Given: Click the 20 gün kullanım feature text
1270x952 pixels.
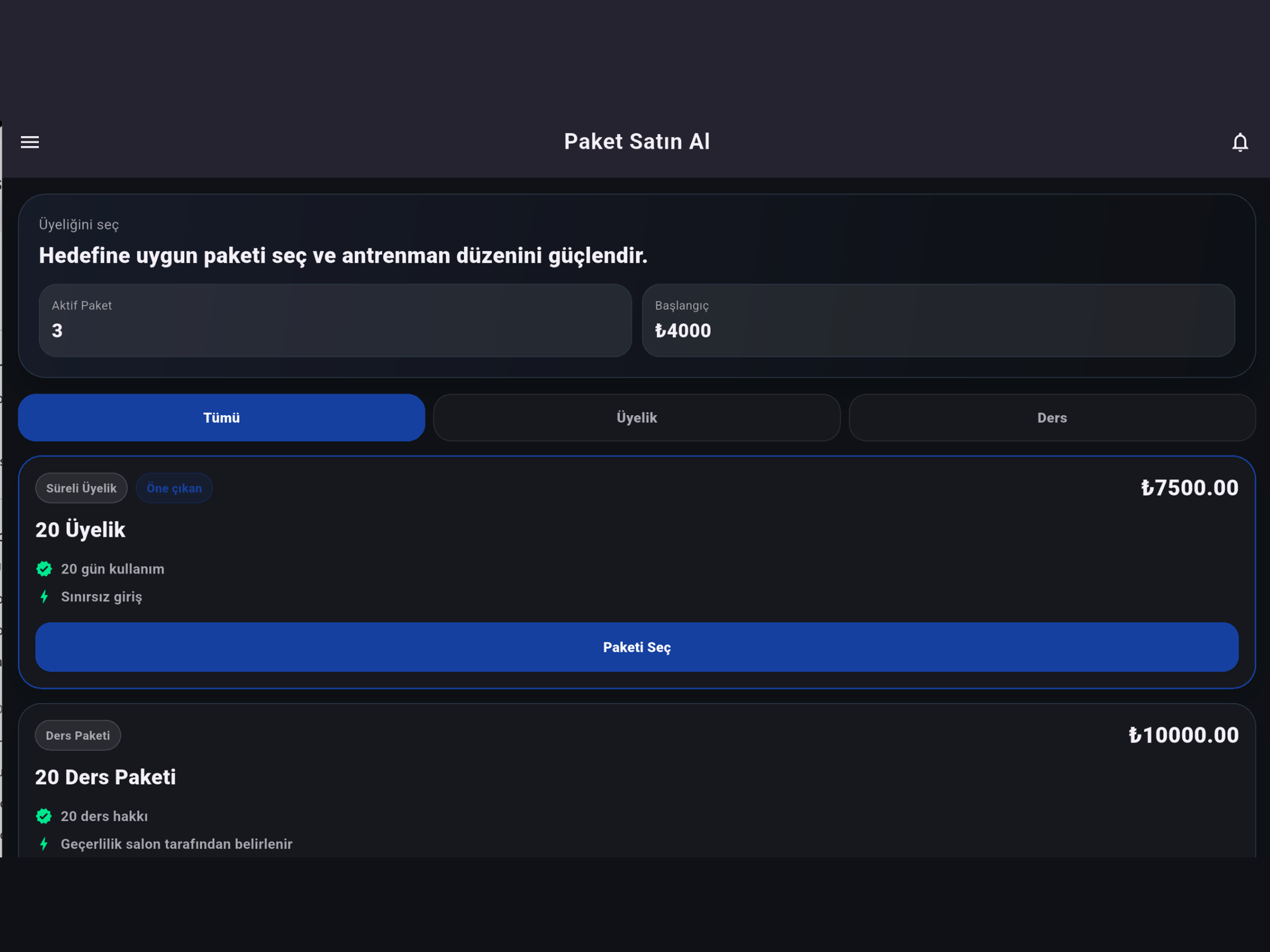Looking at the screenshot, I should [113, 569].
